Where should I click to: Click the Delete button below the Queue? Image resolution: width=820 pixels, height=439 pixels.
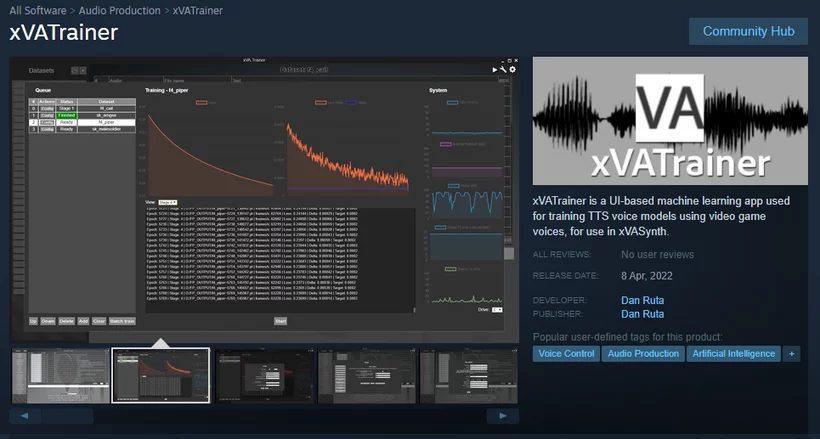pyautogui.click(x=66, y=321)
